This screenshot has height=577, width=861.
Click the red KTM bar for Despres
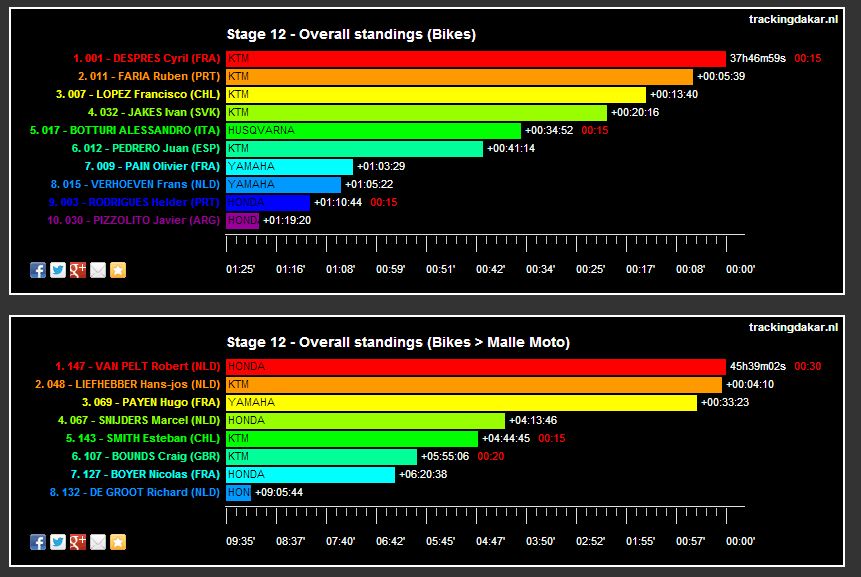[476, 58]
